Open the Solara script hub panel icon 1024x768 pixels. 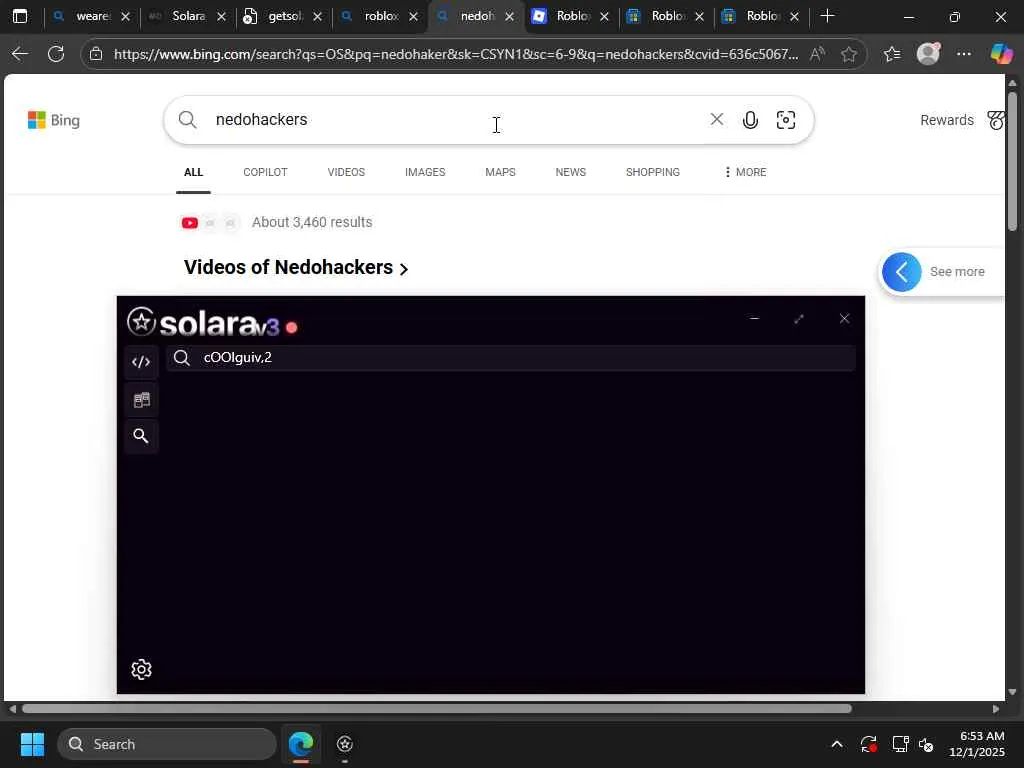point(141,400)
